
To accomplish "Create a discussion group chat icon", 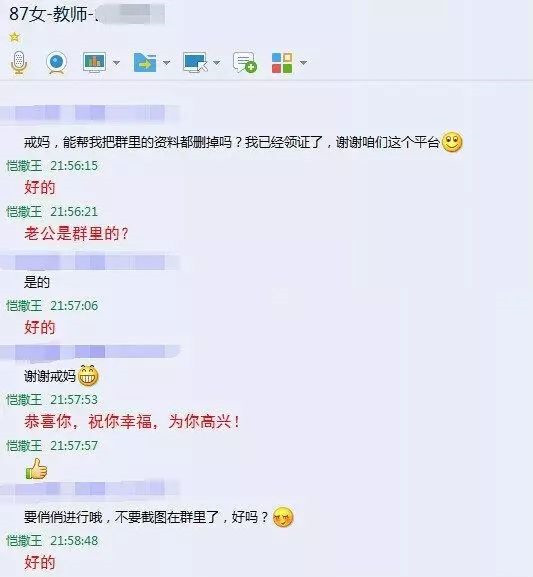I will pyautogui.click(x=244, y=63).
